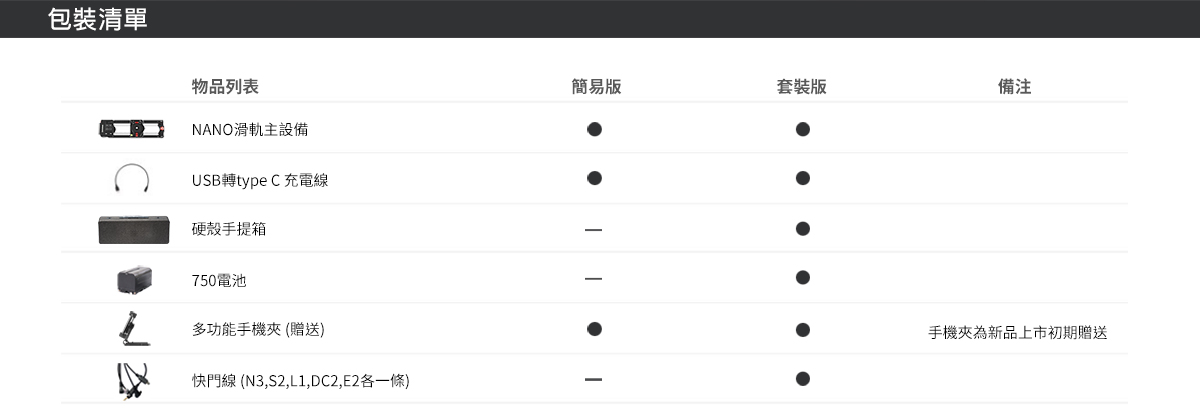Click the shutter cables icon
Image resolution: width=1200 pixels, height=414 pixels.
coord(133,380)
